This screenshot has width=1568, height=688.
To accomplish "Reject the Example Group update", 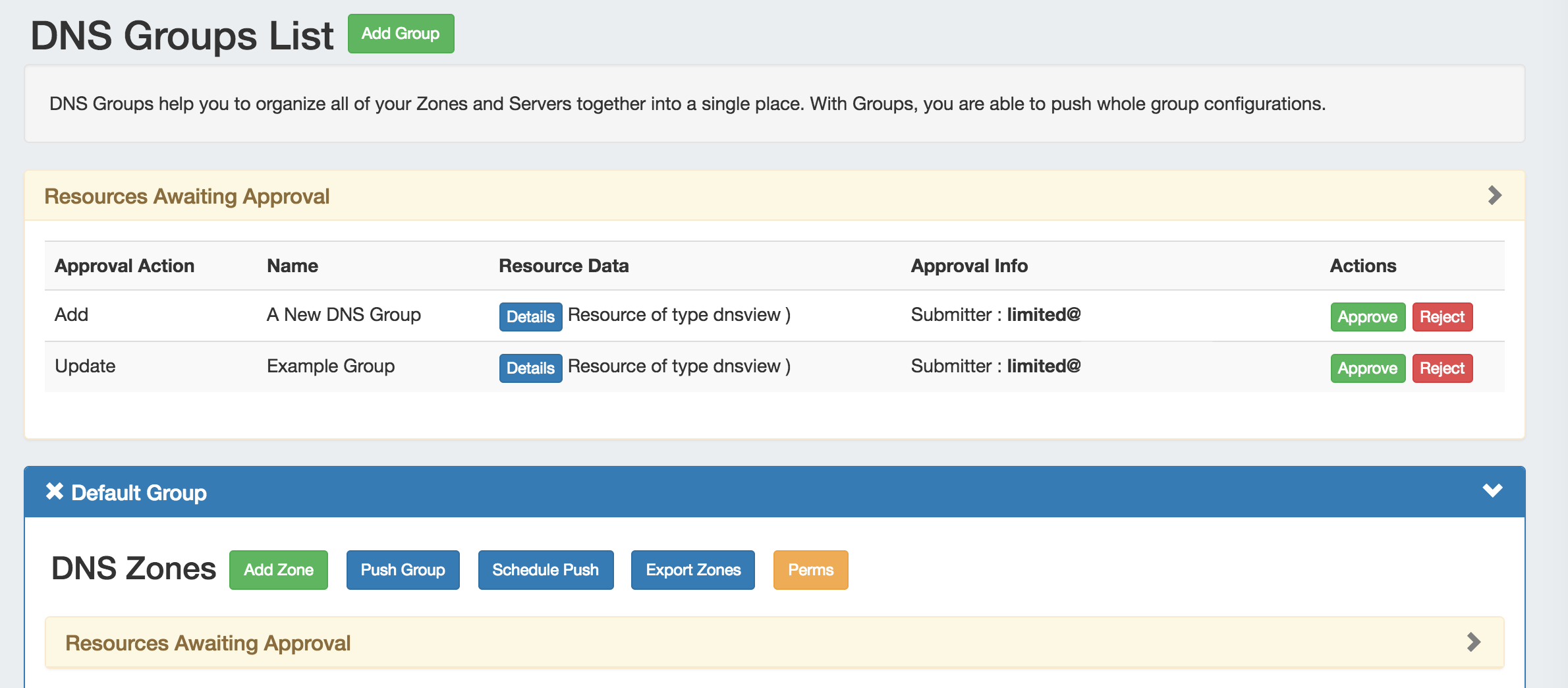I will tap(1442, 368).
